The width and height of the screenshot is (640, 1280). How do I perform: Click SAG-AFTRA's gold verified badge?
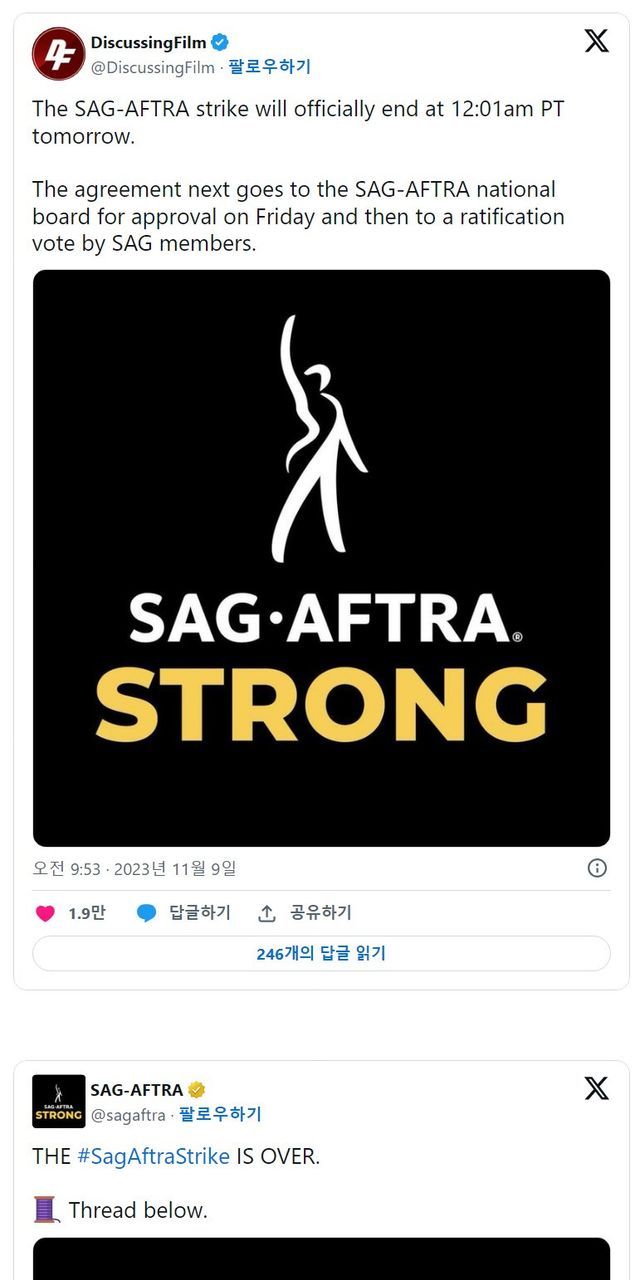pos(197,1090)
